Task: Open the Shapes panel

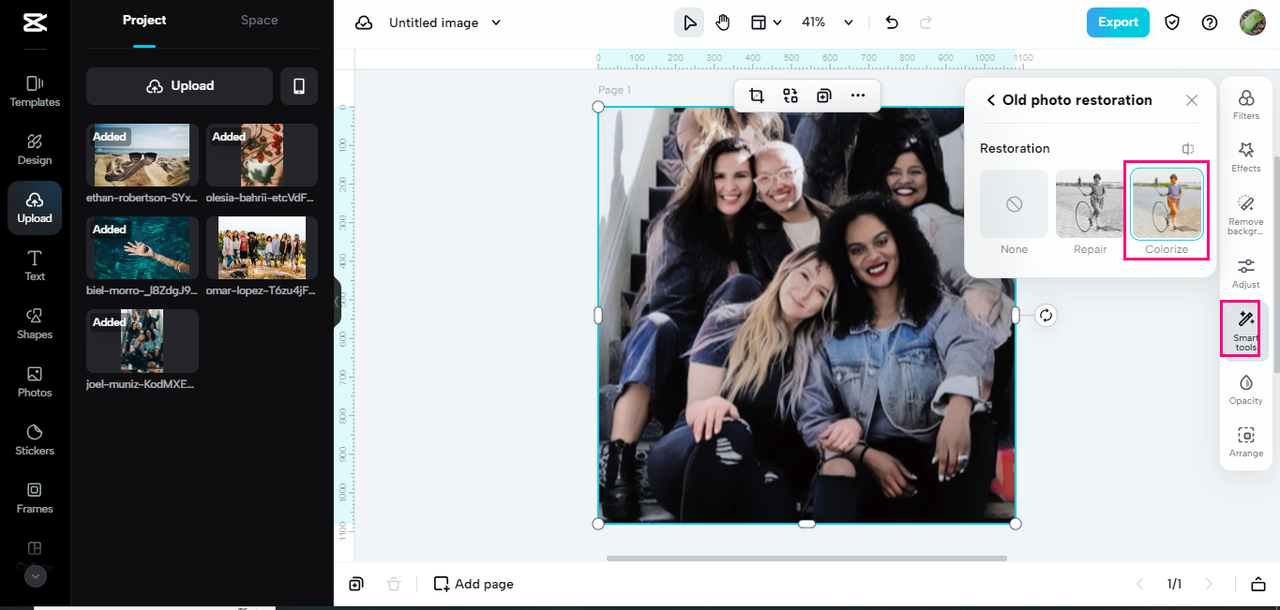Action: (x=34, y=323)
